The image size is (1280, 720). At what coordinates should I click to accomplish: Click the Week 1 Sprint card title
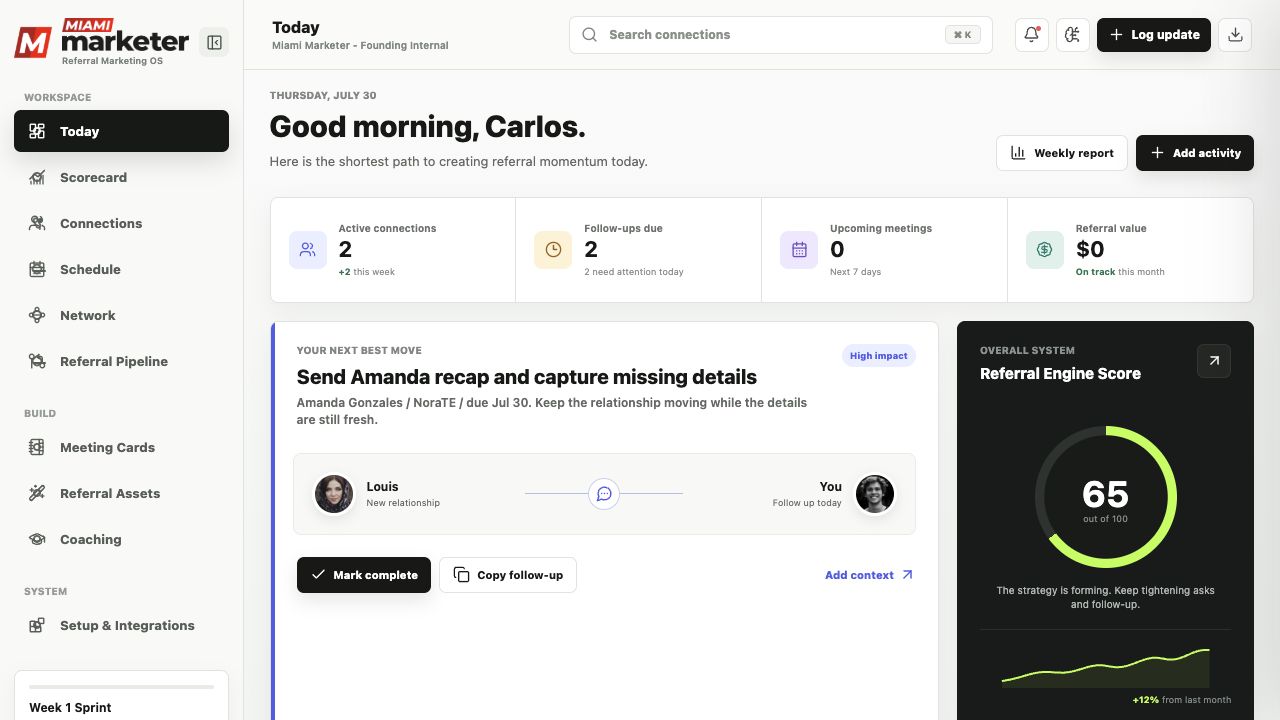(70, 707)
